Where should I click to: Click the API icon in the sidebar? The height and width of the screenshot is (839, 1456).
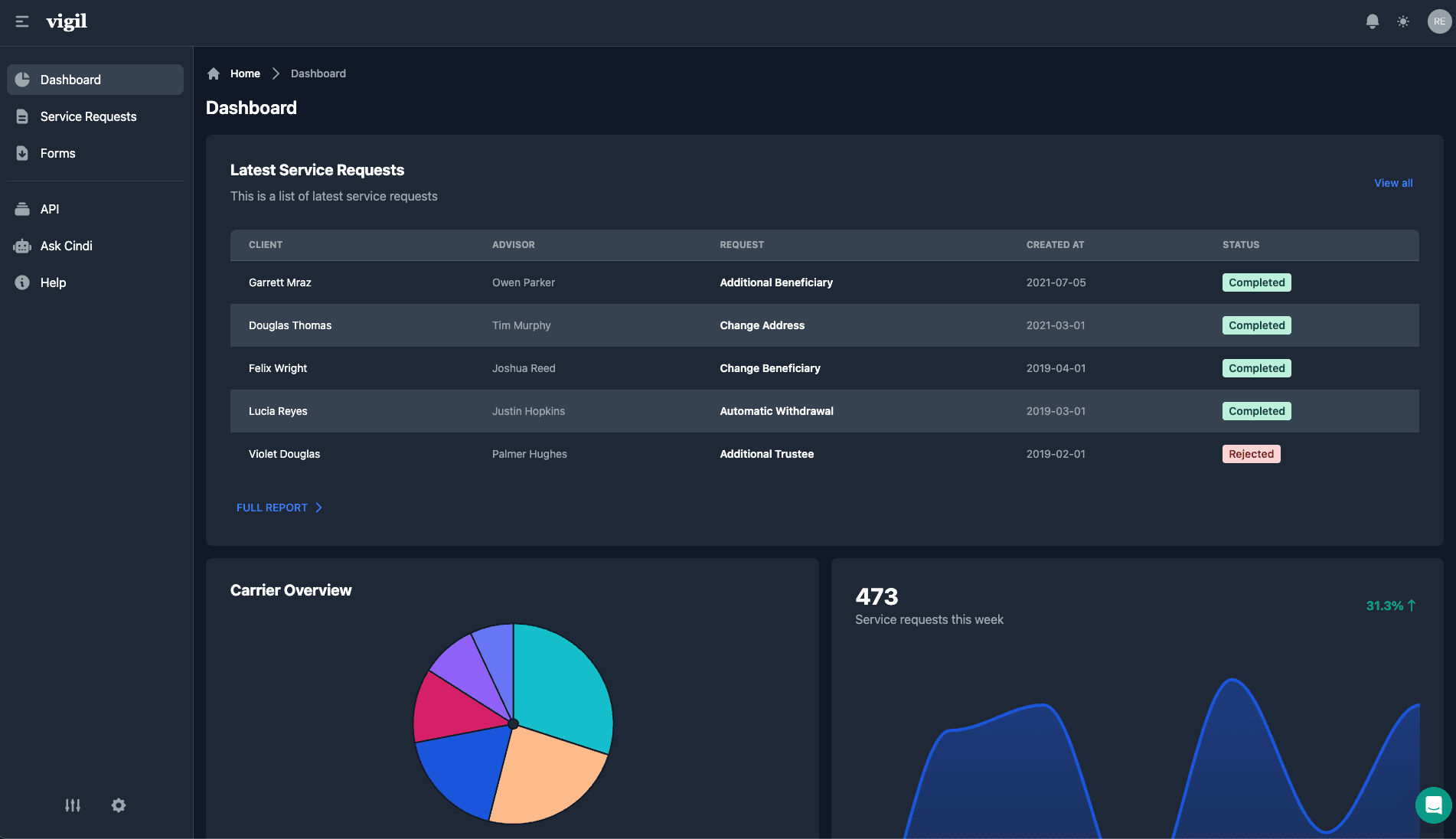21,208
